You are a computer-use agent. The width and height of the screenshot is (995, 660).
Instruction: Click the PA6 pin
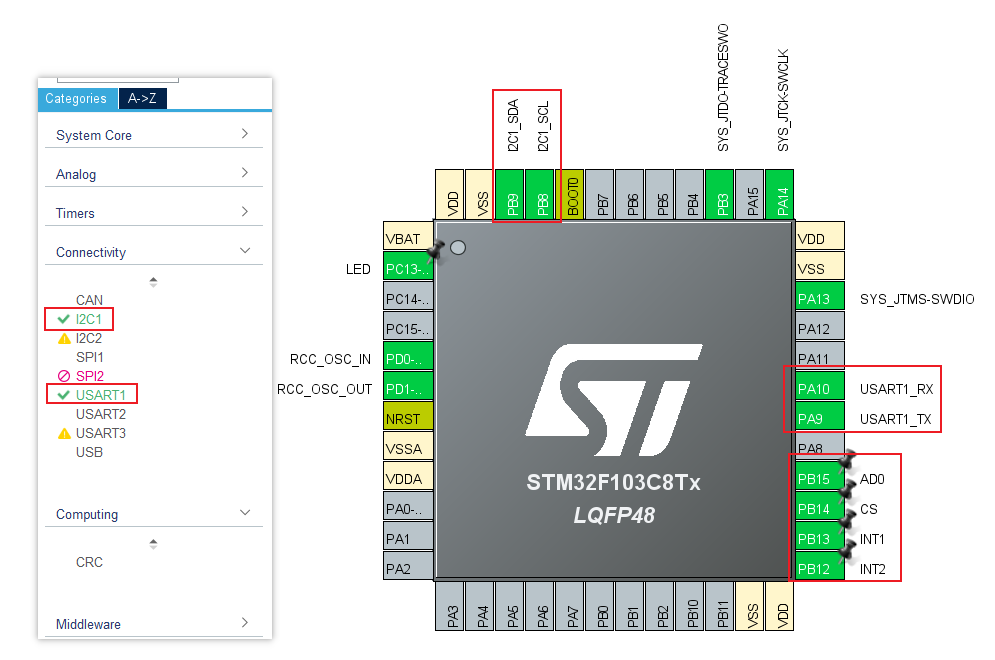[x=539, y=606]
